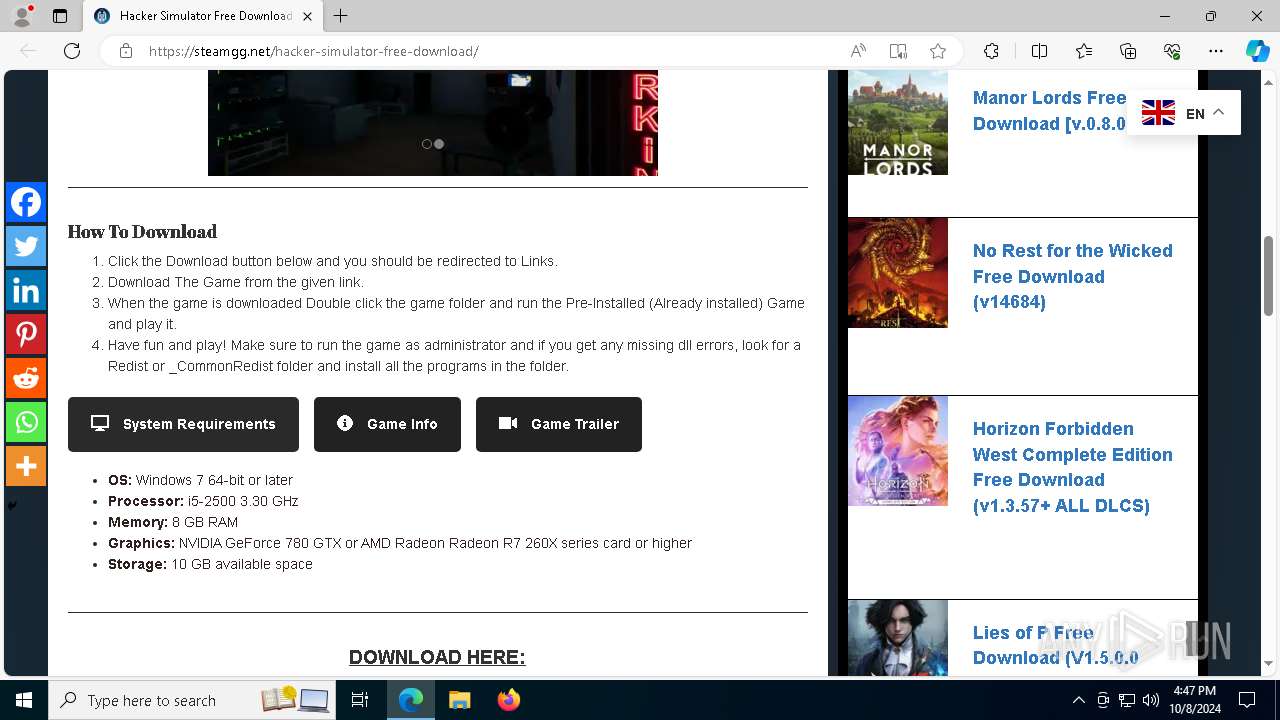
Task: Click Manor Lords thumbnail
Action: pyautogui.click(x=898, y=123)
